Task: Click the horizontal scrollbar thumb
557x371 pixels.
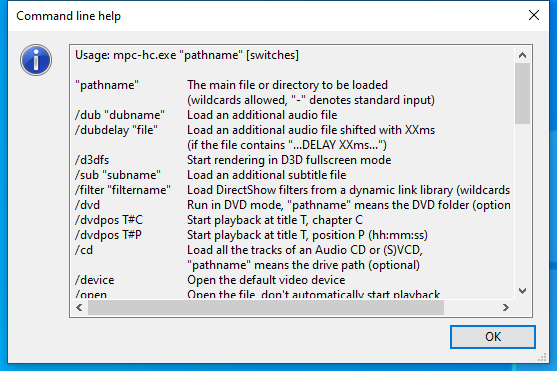Action: (x=266, y=307)
